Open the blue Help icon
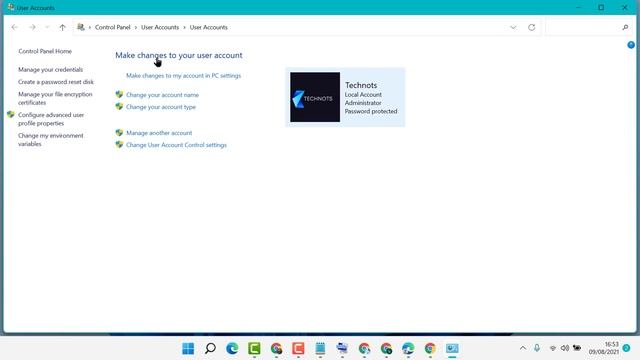 (631, 45)
